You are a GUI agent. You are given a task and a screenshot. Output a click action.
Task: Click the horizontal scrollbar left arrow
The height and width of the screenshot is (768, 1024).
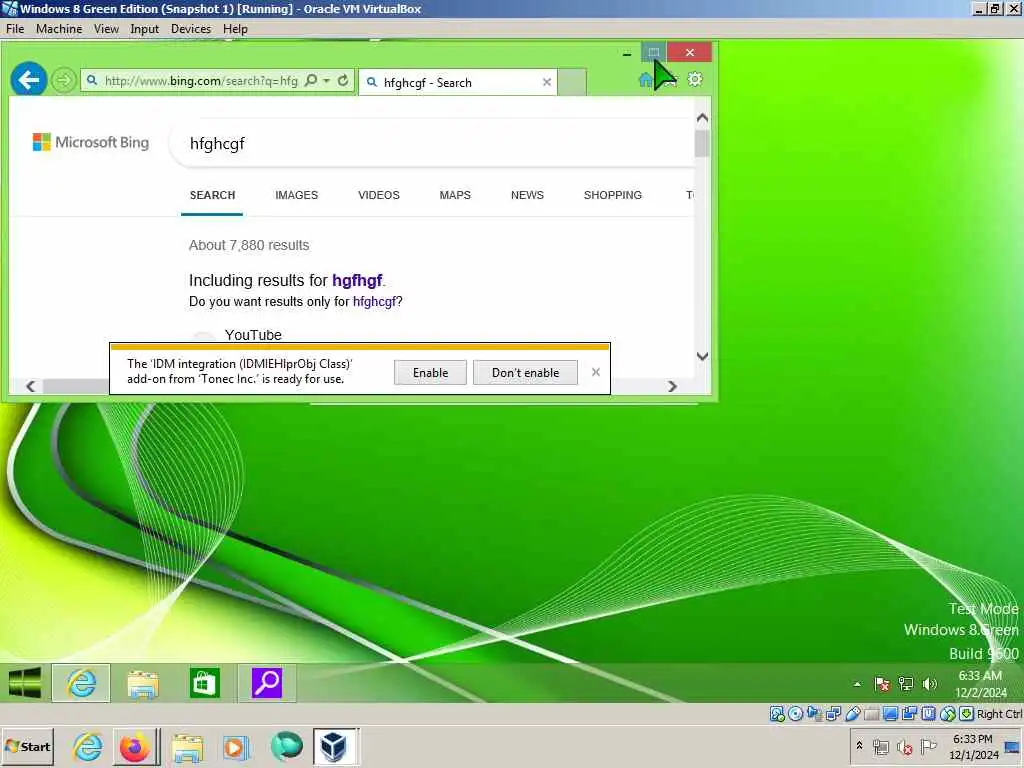click(x=31, y=387)
